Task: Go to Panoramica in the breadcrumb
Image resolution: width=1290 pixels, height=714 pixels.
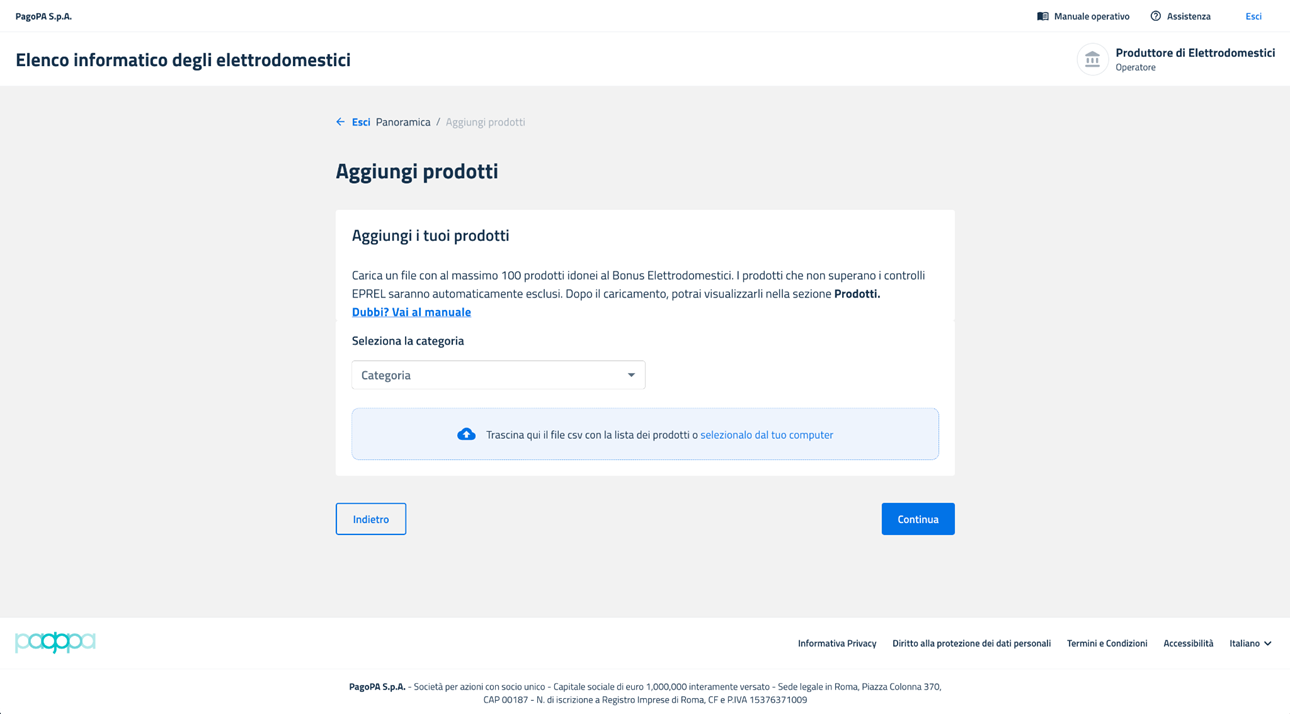Action: pos(403,122)
